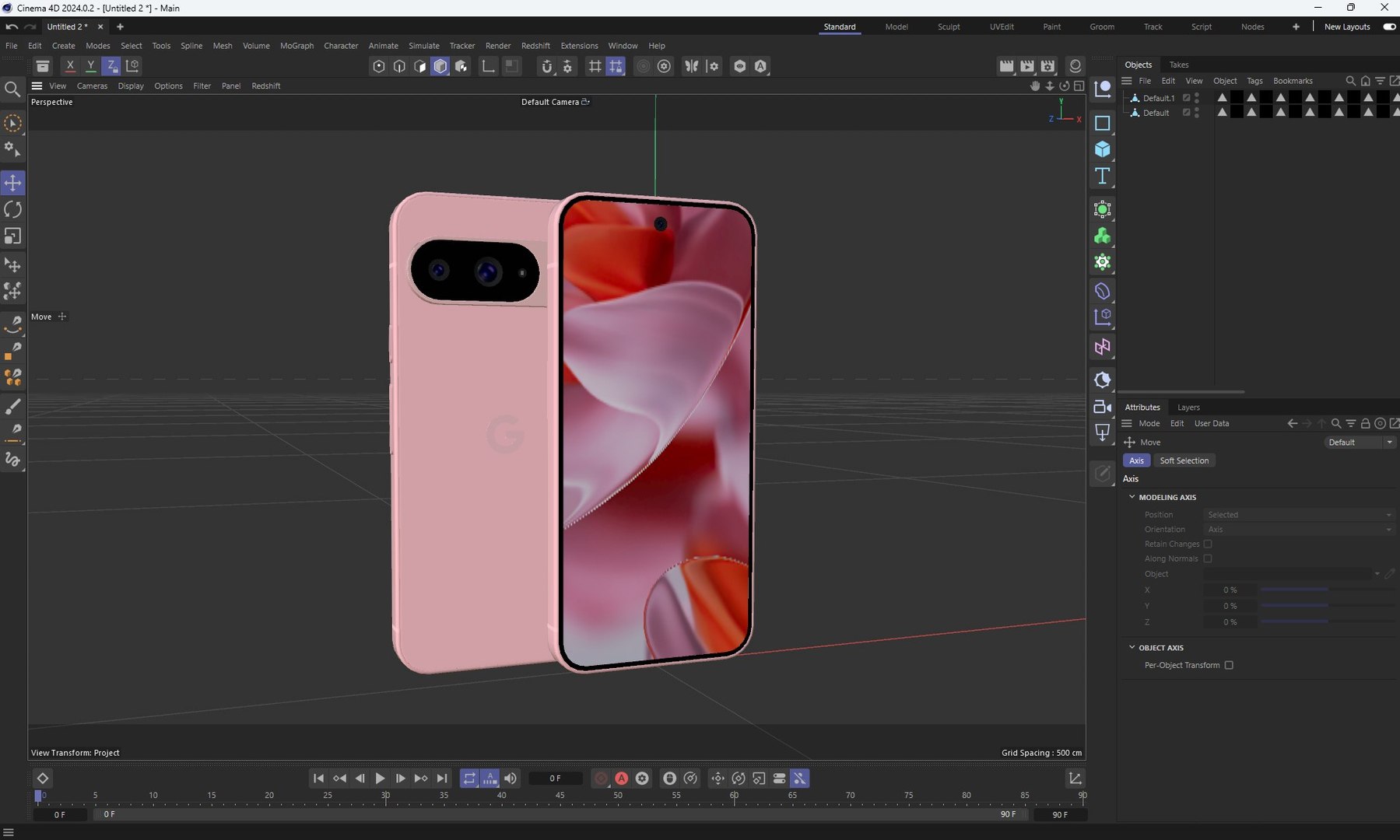
Task: Click the Points mode icon
Action: pyautogui.click(x=379, y=66)
